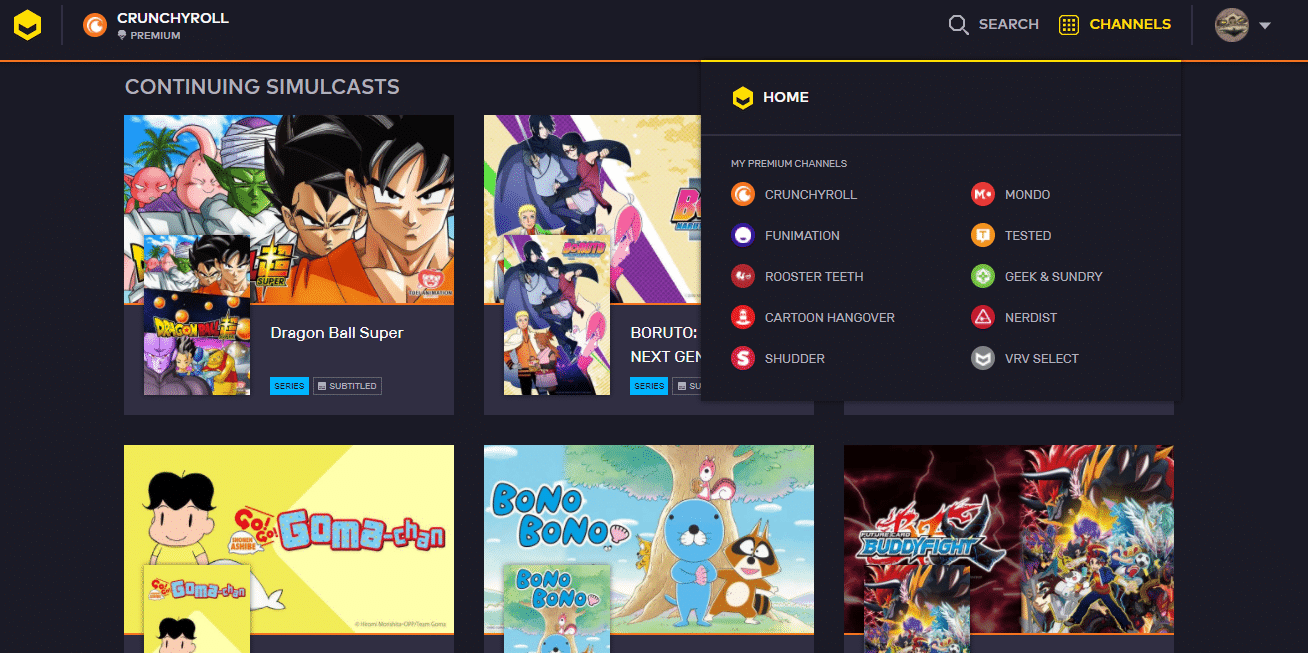
Task: Click the Tested orange channel icon
Action: pos(983,235)
